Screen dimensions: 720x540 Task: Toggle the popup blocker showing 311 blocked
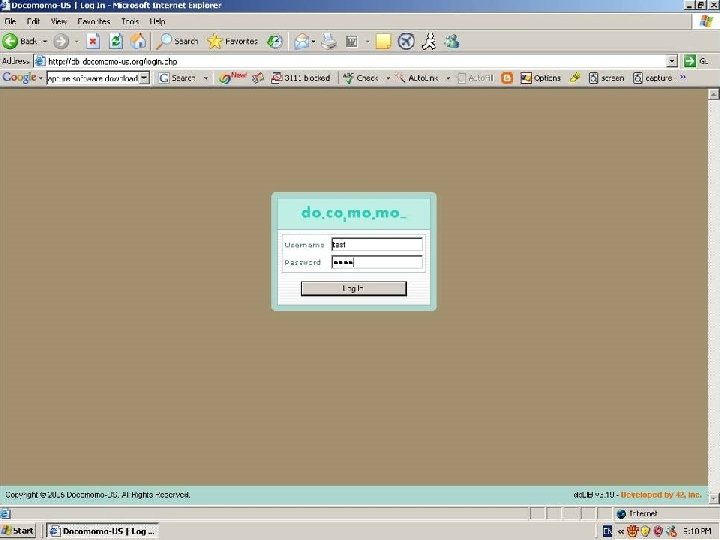tap(301, 78)
